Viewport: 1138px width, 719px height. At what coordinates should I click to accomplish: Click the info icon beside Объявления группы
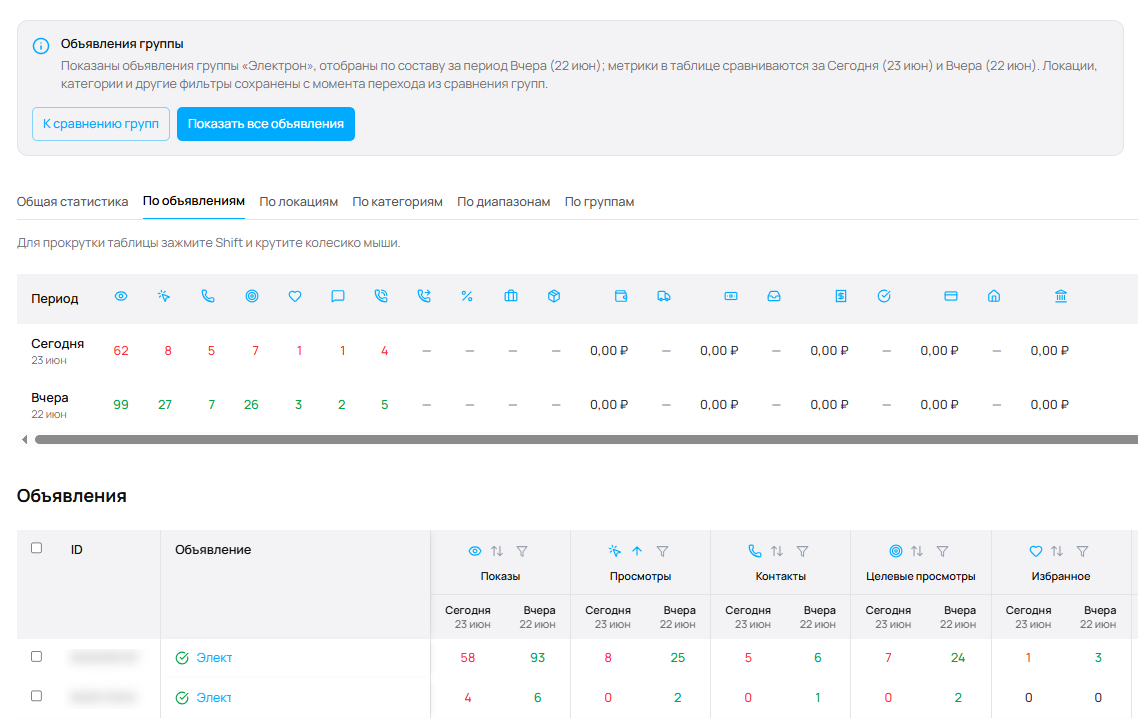coord(41,46)
